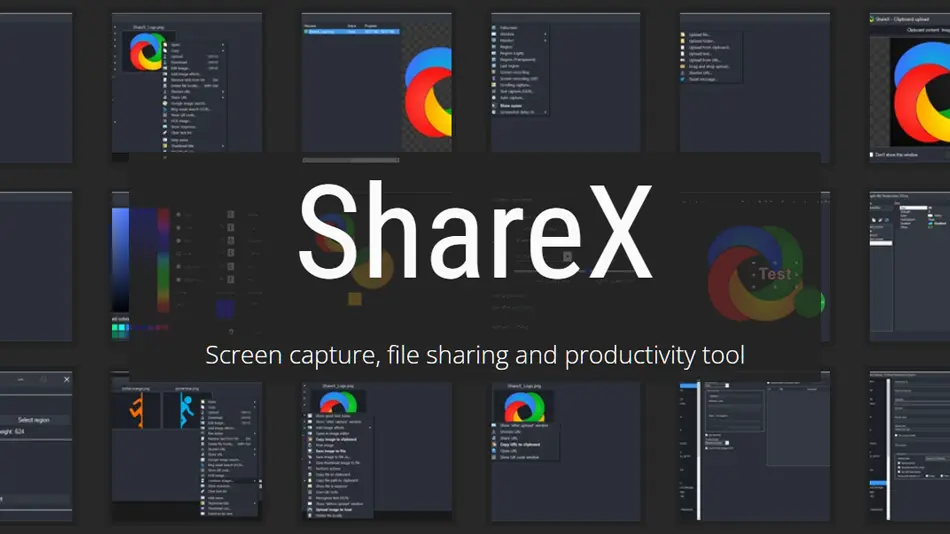Screen dimensions: 950x534
Task: Click the icon next to Auto capture
Action: [x=494, y=98]
